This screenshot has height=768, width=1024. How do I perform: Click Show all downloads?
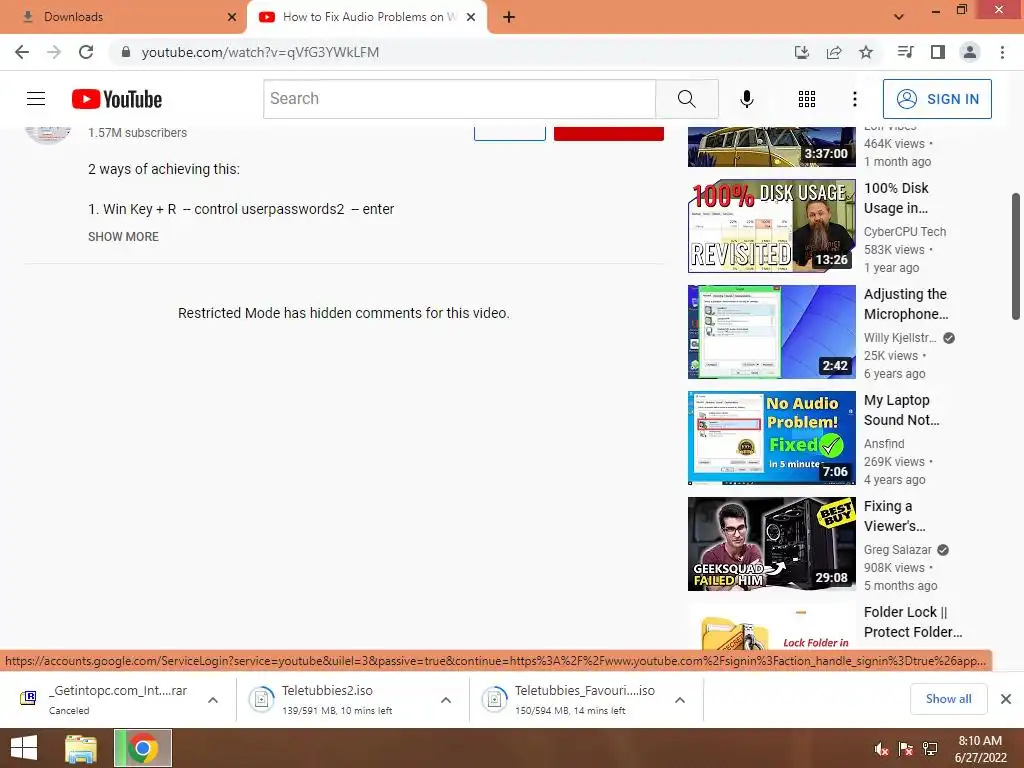(x=948, y=699)
